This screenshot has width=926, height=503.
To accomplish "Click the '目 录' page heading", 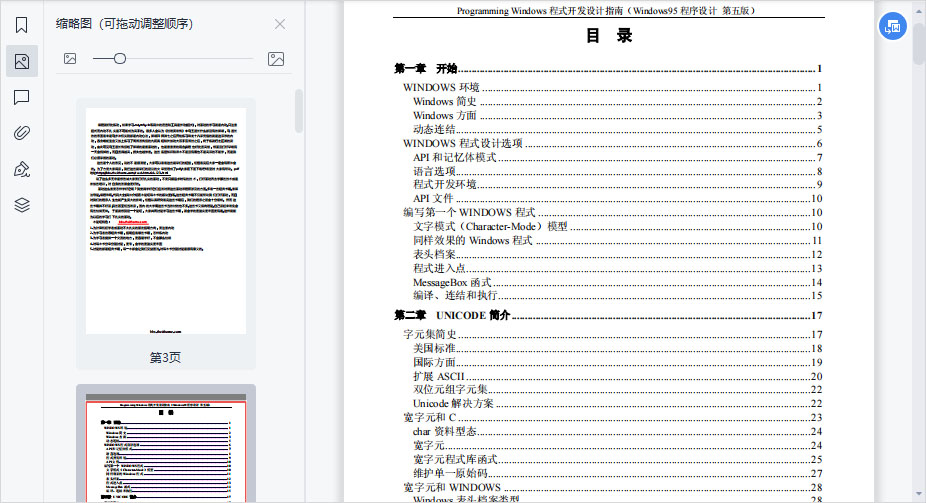I will [x=609, y=36].
